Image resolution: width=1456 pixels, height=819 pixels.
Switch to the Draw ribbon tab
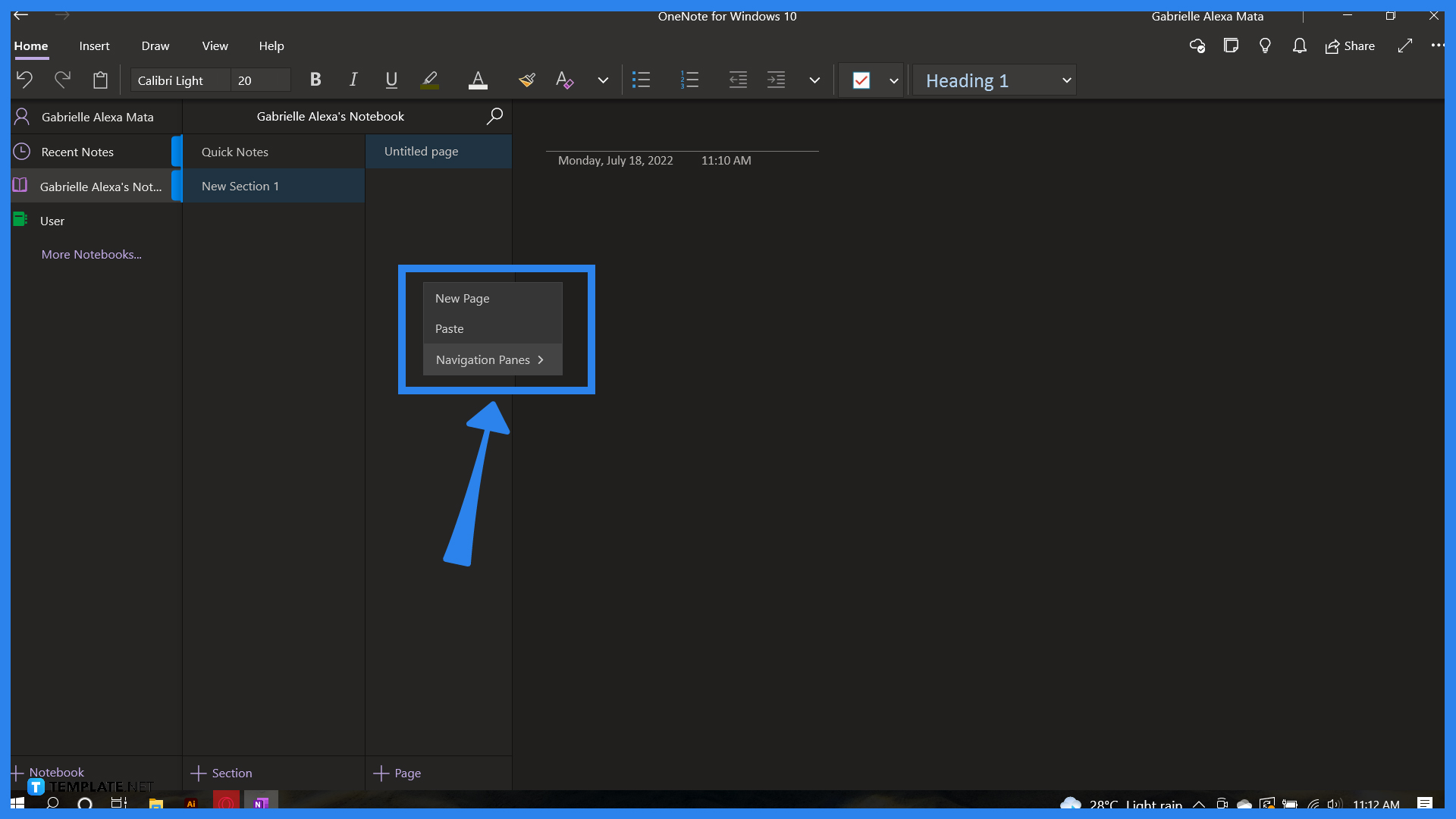tap(155, 45)
